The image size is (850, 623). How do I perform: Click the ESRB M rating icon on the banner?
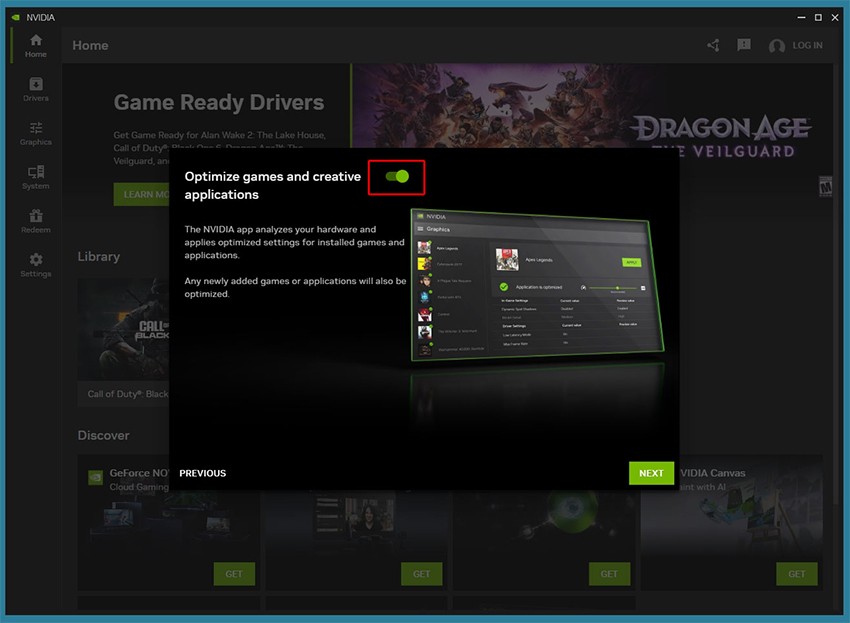click(825, 187)
